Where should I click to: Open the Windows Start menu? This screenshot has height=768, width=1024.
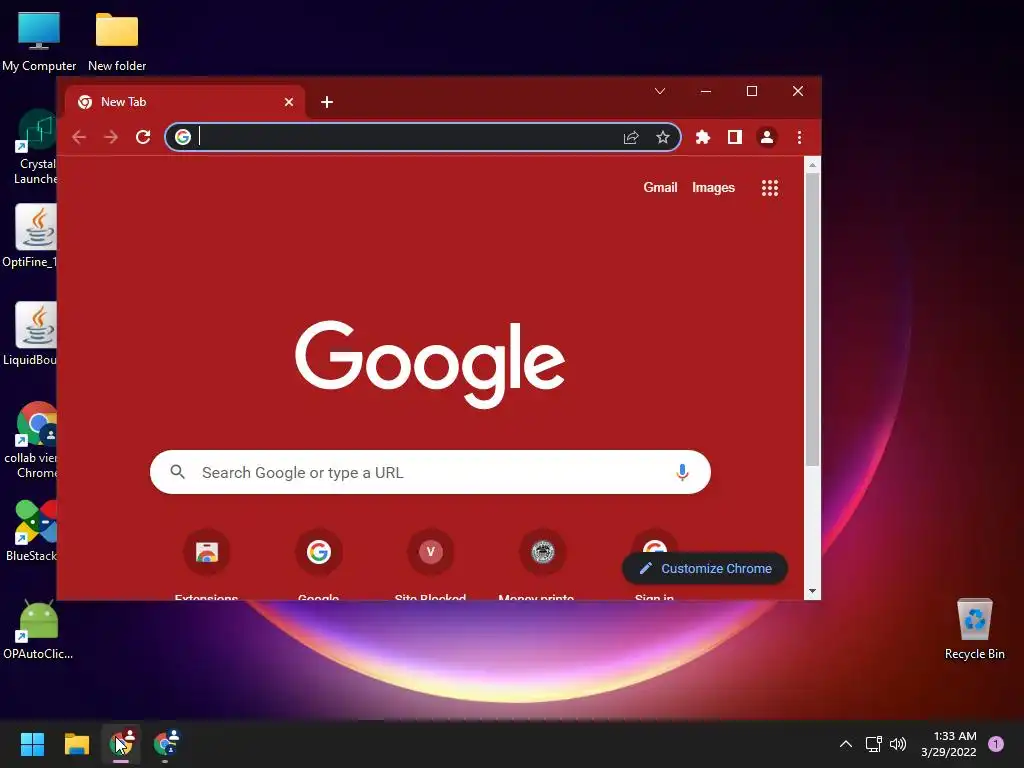tap(32, 744)
